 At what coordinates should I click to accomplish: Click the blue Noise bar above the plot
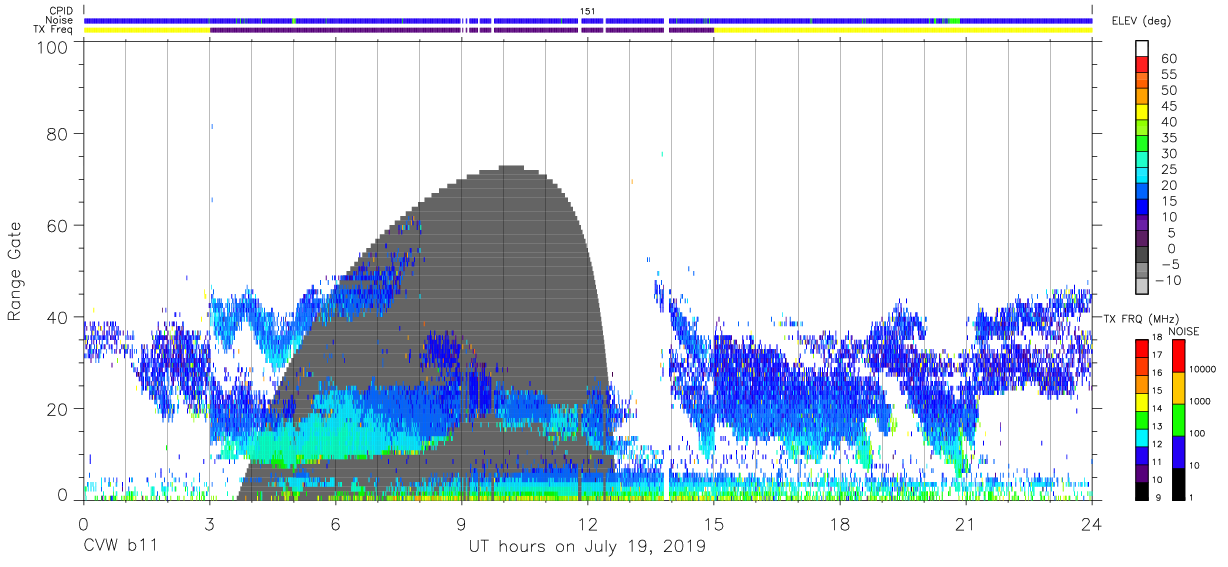(588, 20)
